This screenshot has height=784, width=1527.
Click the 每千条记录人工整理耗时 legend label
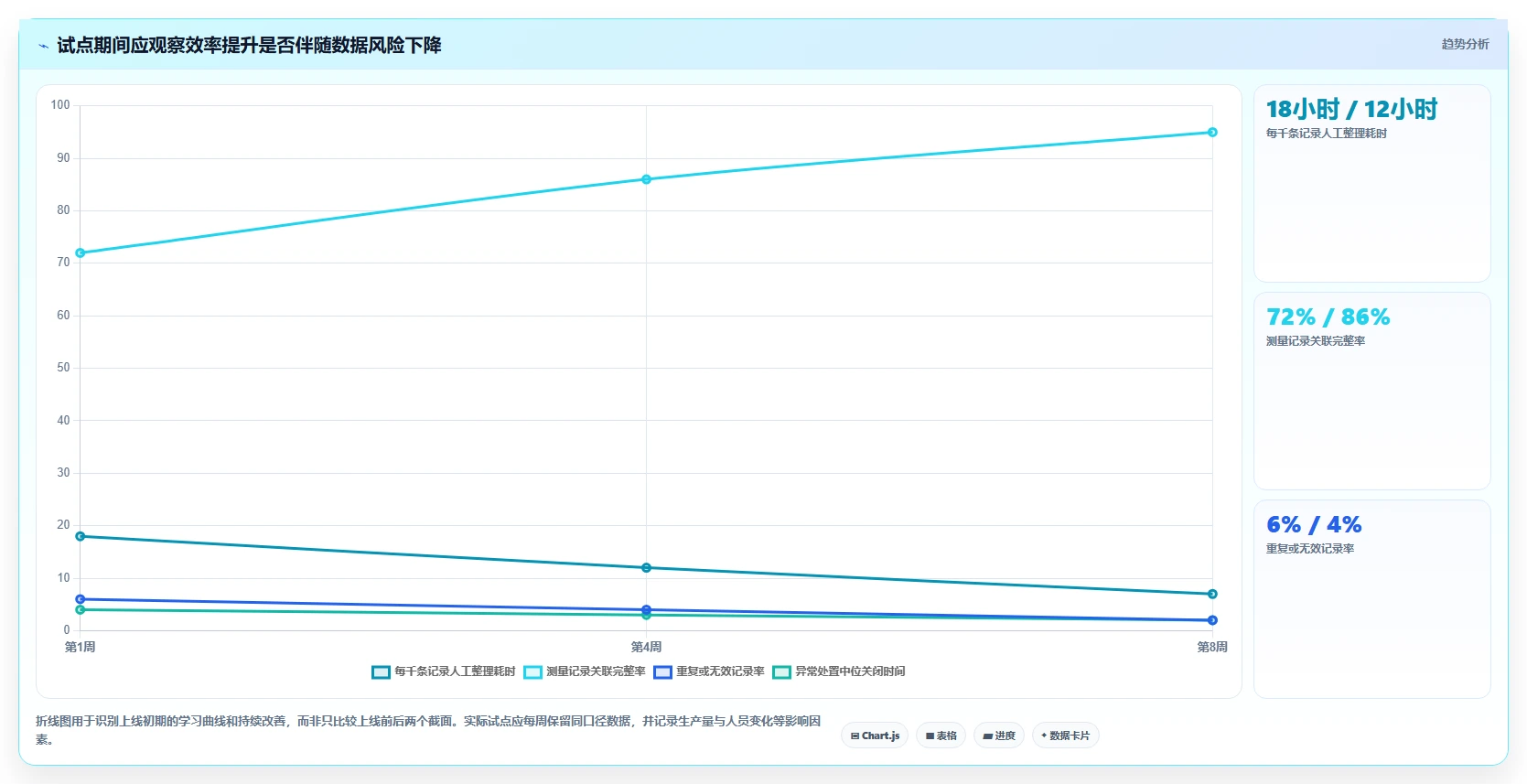pyautogui.click(x=455, y=671)
